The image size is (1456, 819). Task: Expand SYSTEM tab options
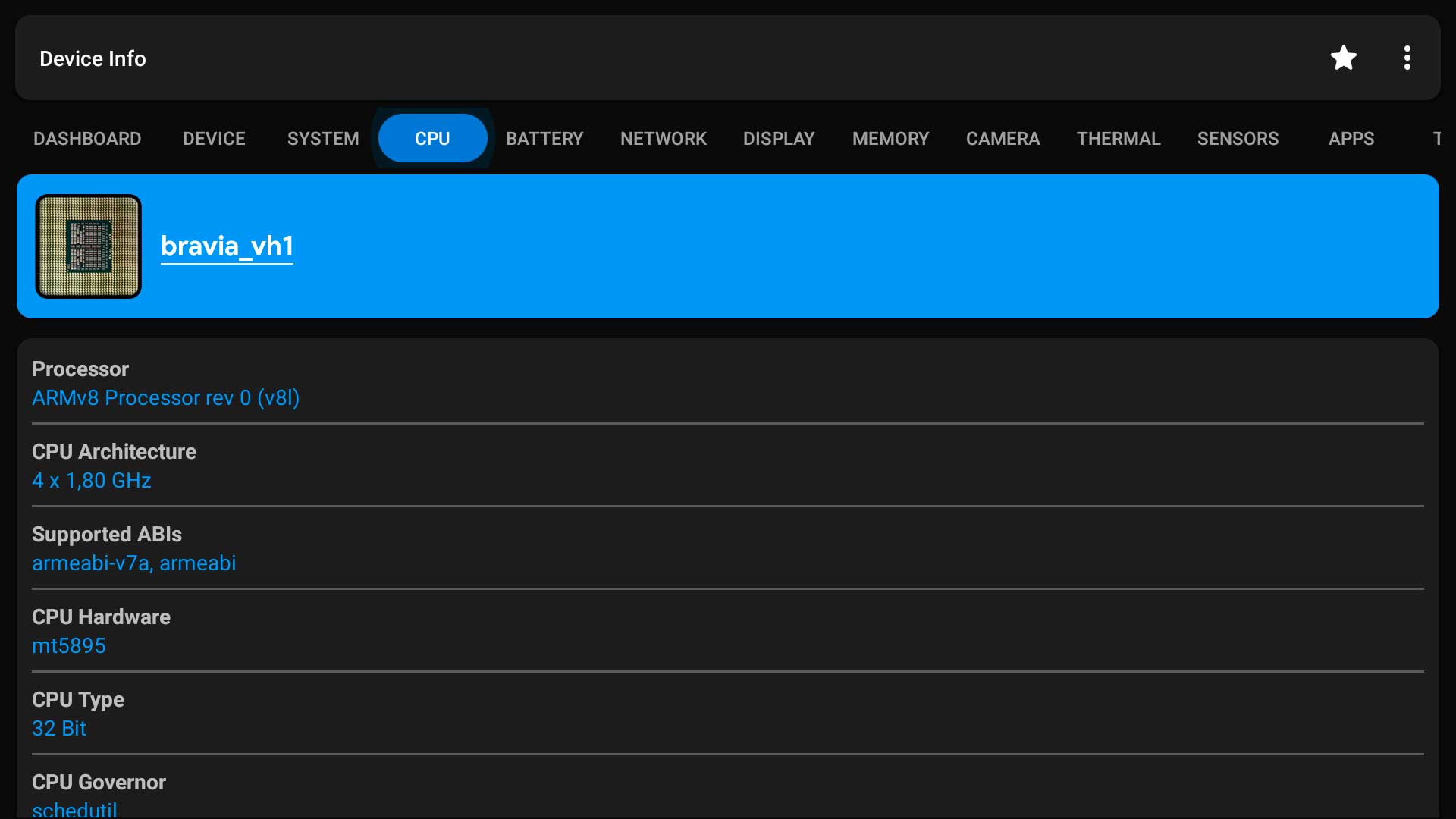coord(322,138)
